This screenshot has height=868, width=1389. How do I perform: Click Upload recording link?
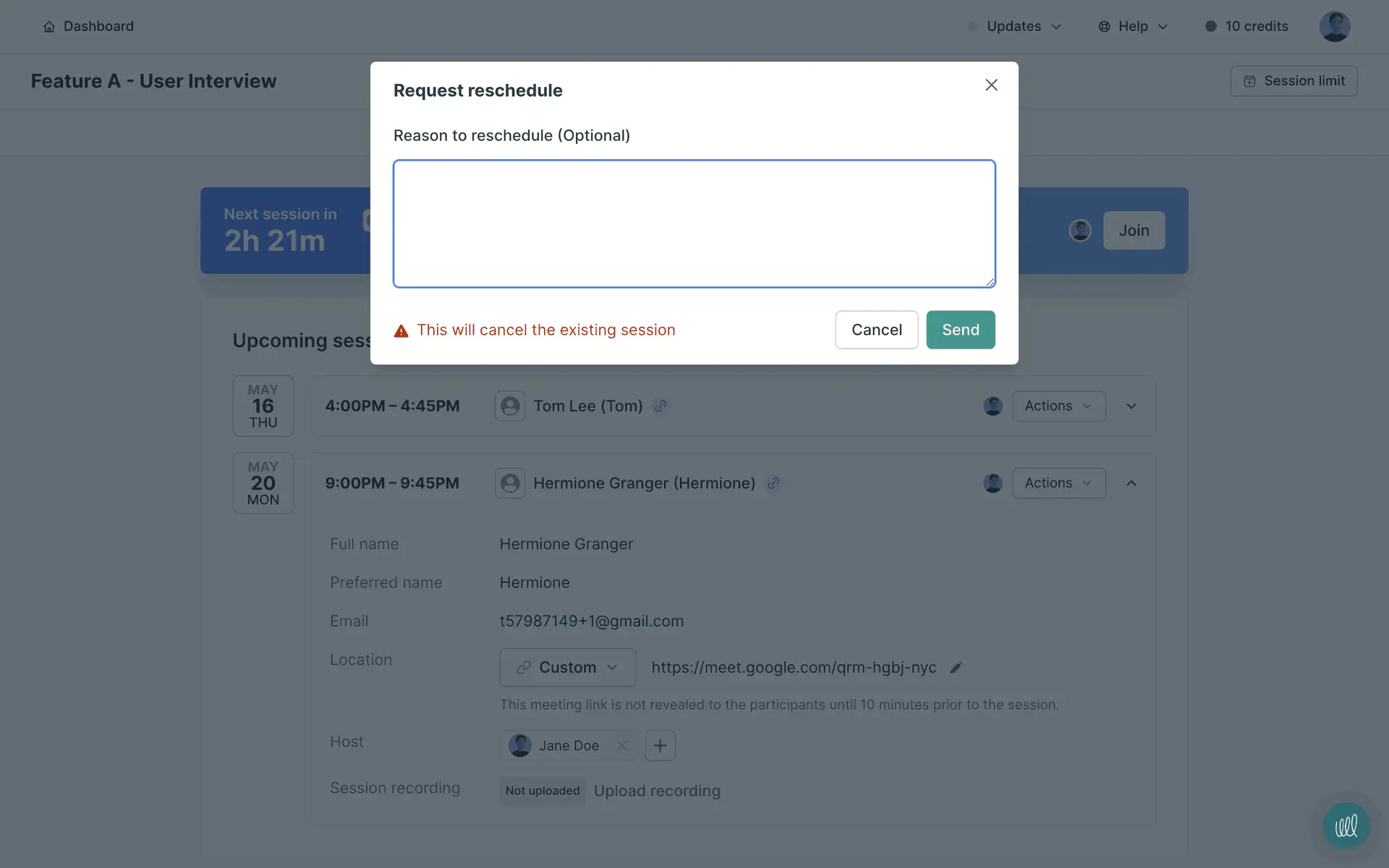pos(657,791)
